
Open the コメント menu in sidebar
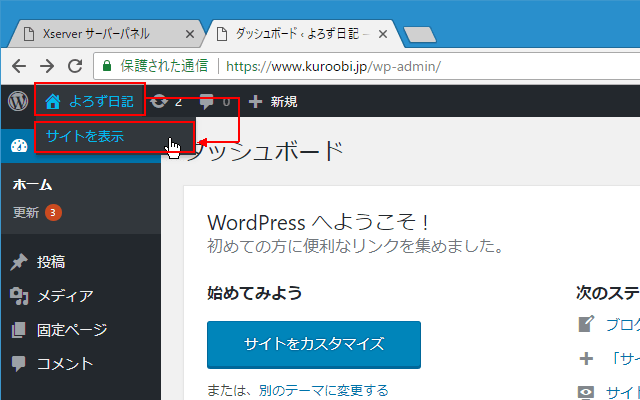(65, 364)
